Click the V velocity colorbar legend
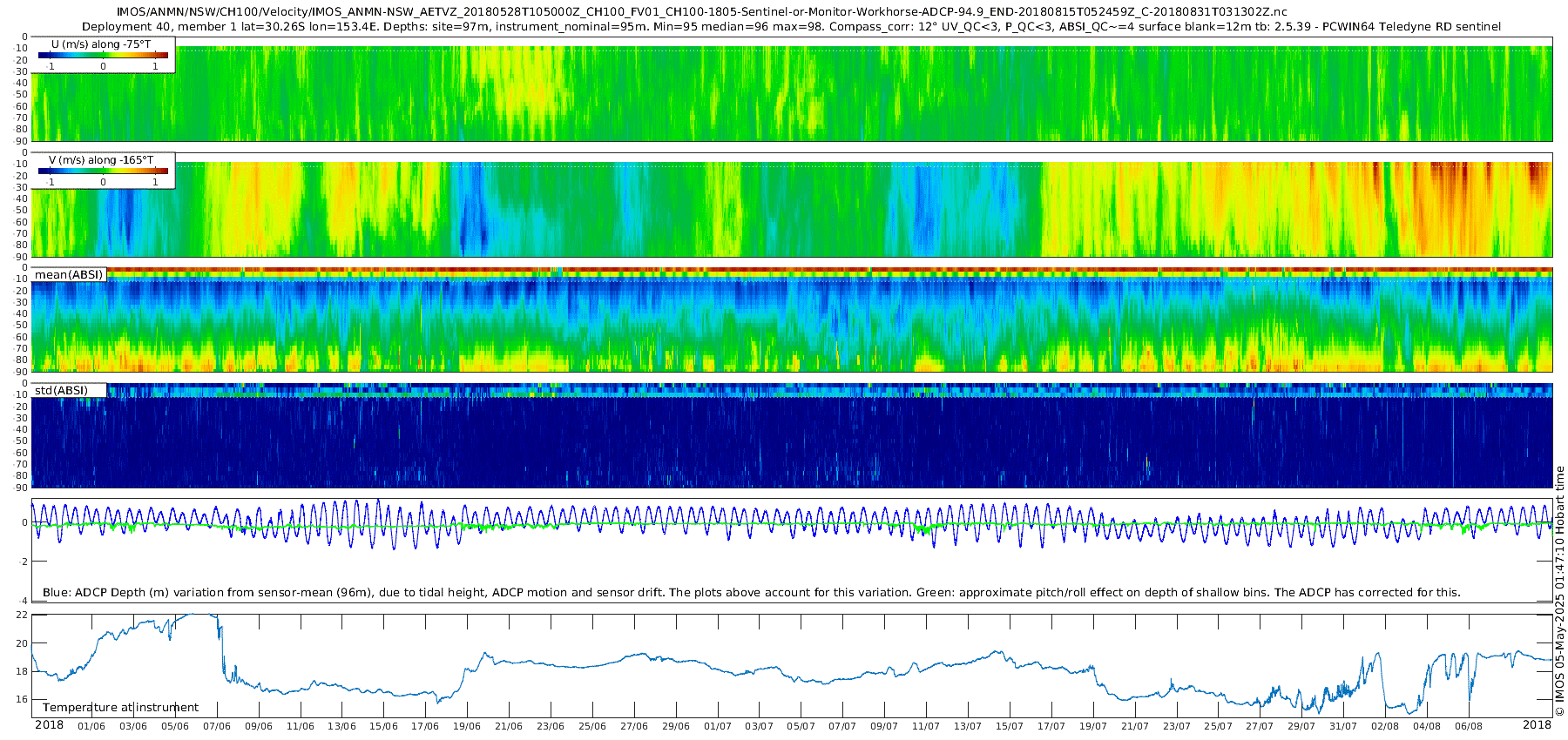This screenshot has height=740, width=1568. coord(103,171)
